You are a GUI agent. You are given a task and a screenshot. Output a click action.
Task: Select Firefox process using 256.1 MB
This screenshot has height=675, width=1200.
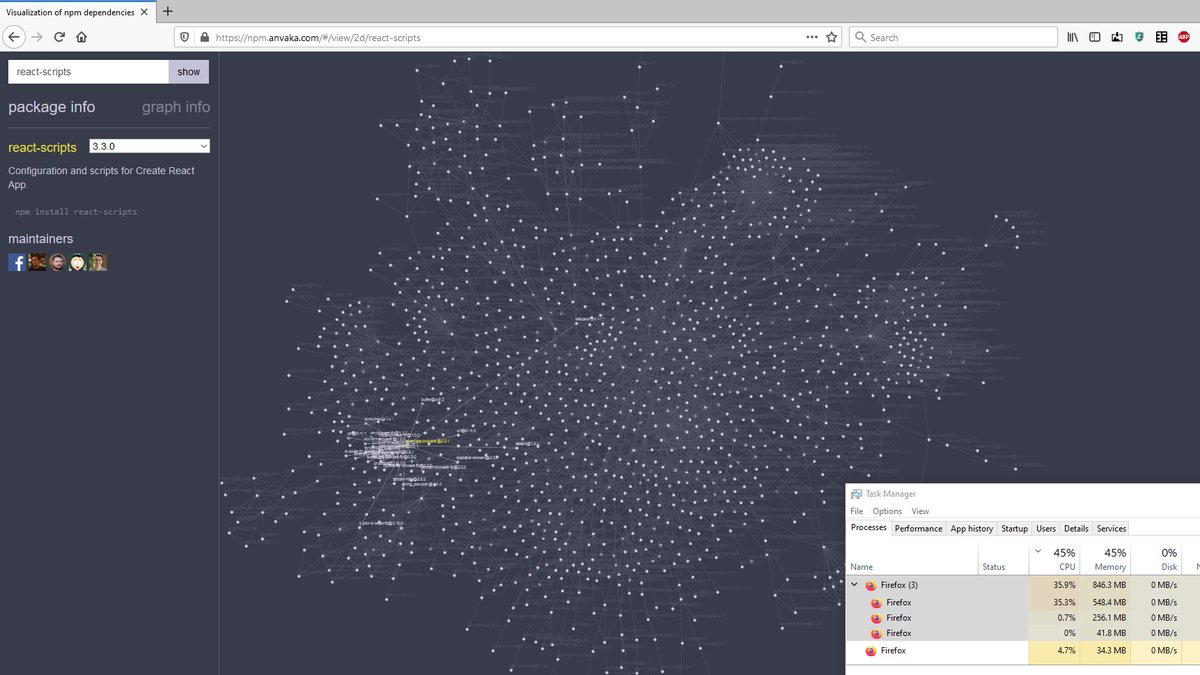pyautogui.click(x=1023, y=617)
